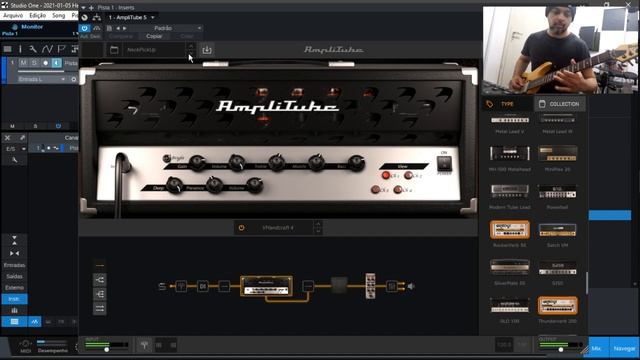640x360 pixels.
Task: Click the Copiar button
Action: (x=154, y=36)
